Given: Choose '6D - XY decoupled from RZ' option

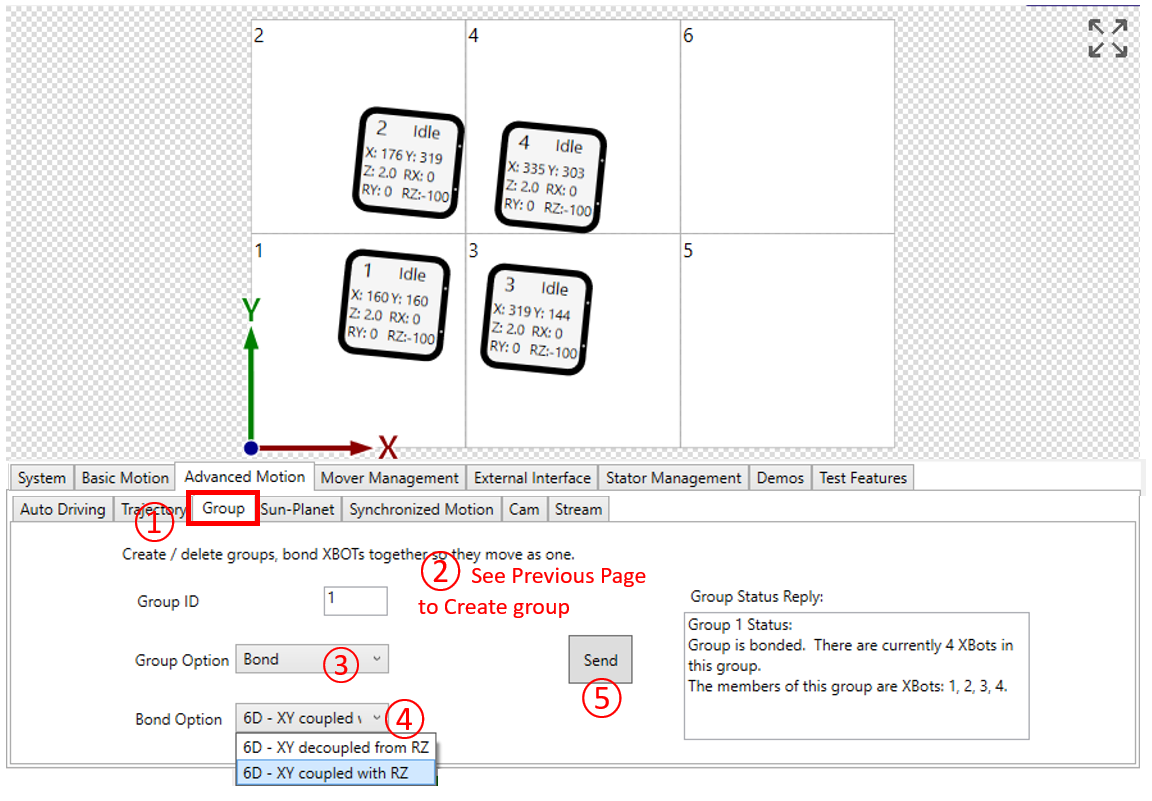Looking at the screenshot, I should [336, 747].
